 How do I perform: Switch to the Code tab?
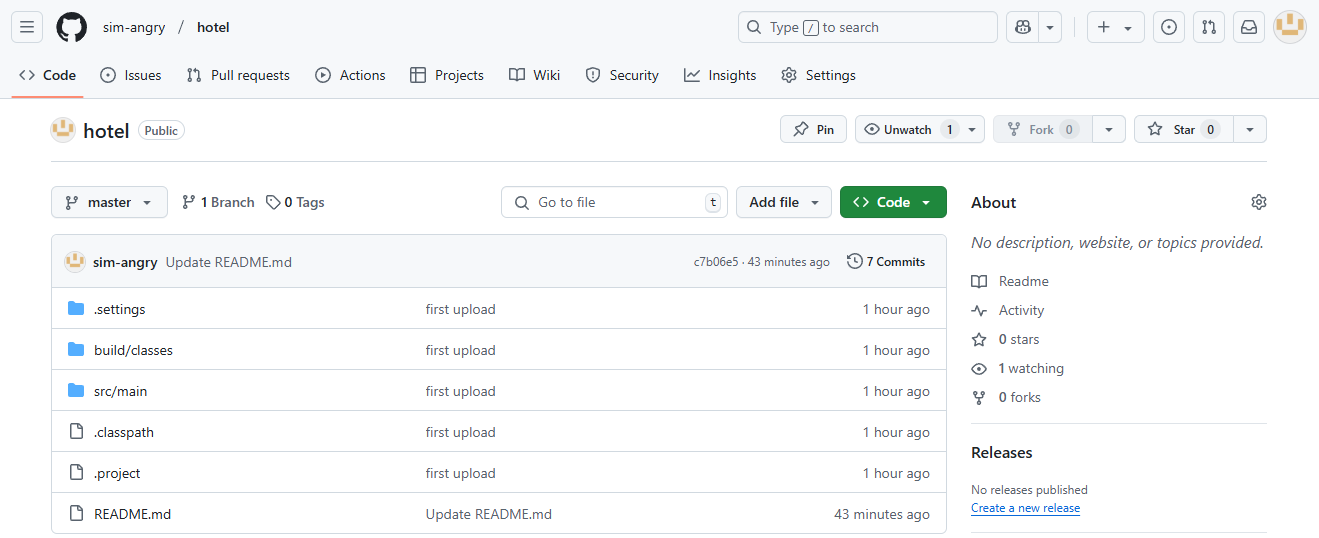[x=47, y=75]
